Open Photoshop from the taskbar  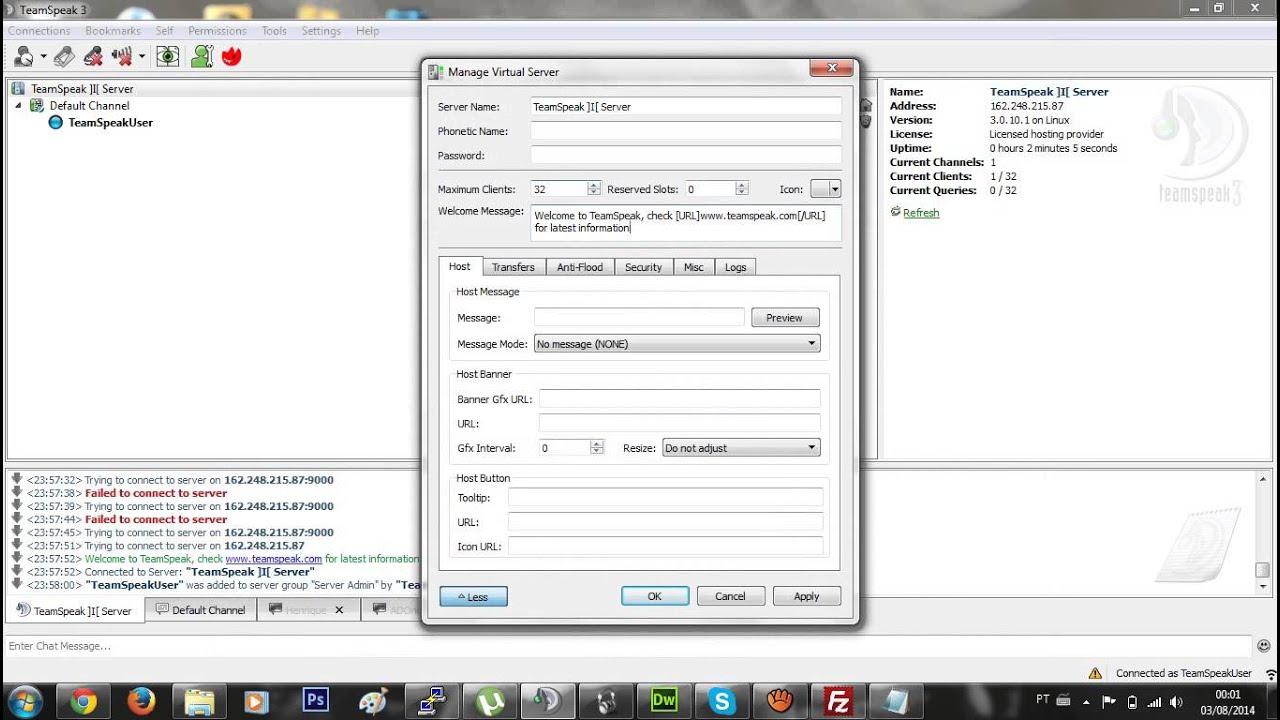coord(315,701)
